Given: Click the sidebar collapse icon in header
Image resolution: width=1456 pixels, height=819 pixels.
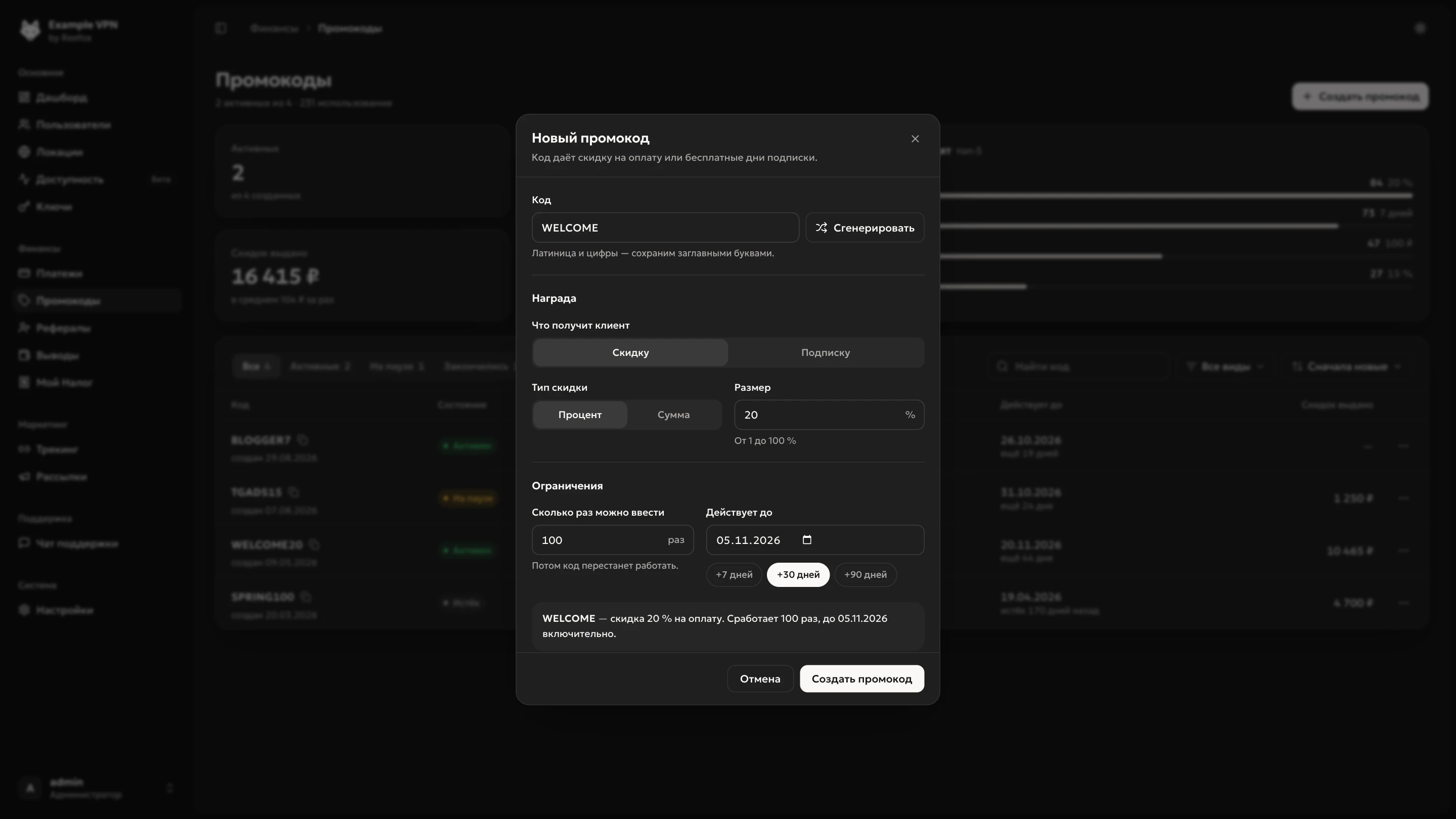Looking at the screenshot, I should (x=221, y=28).
